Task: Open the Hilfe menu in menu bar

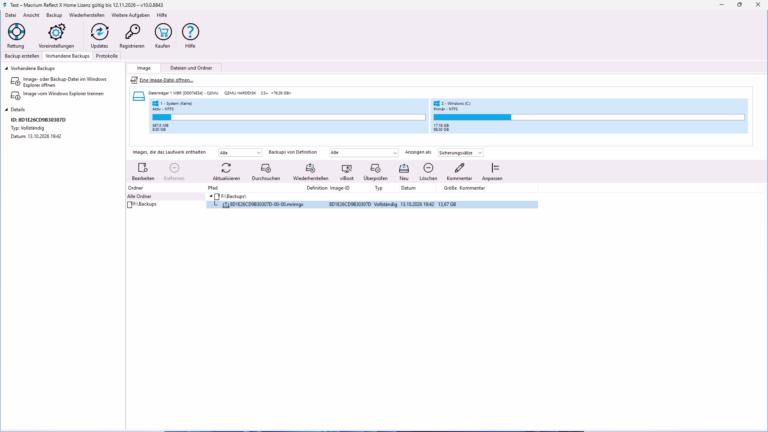Action: coord(162,15)
